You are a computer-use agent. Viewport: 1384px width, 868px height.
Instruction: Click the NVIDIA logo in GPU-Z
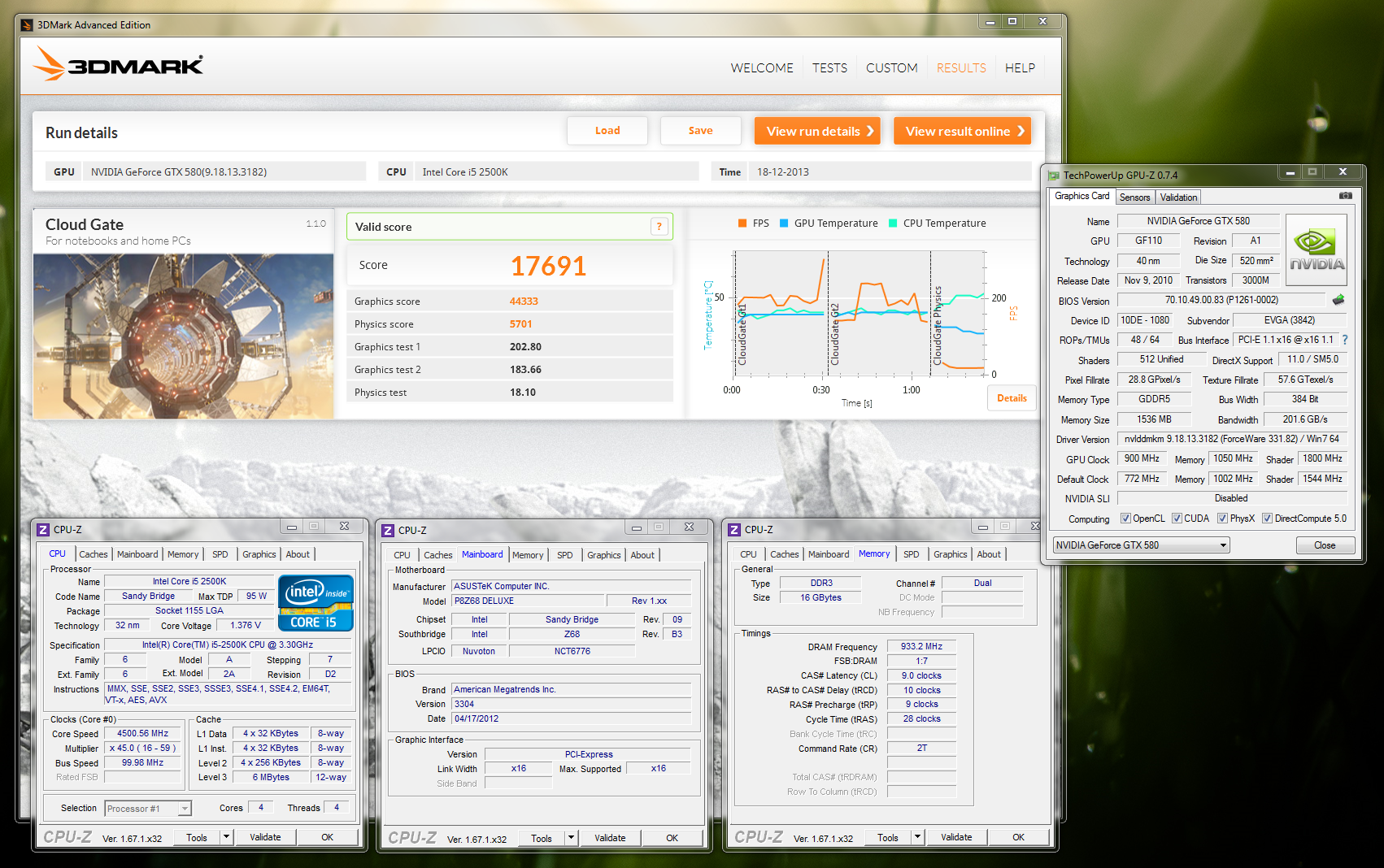tap(1317, 250)
